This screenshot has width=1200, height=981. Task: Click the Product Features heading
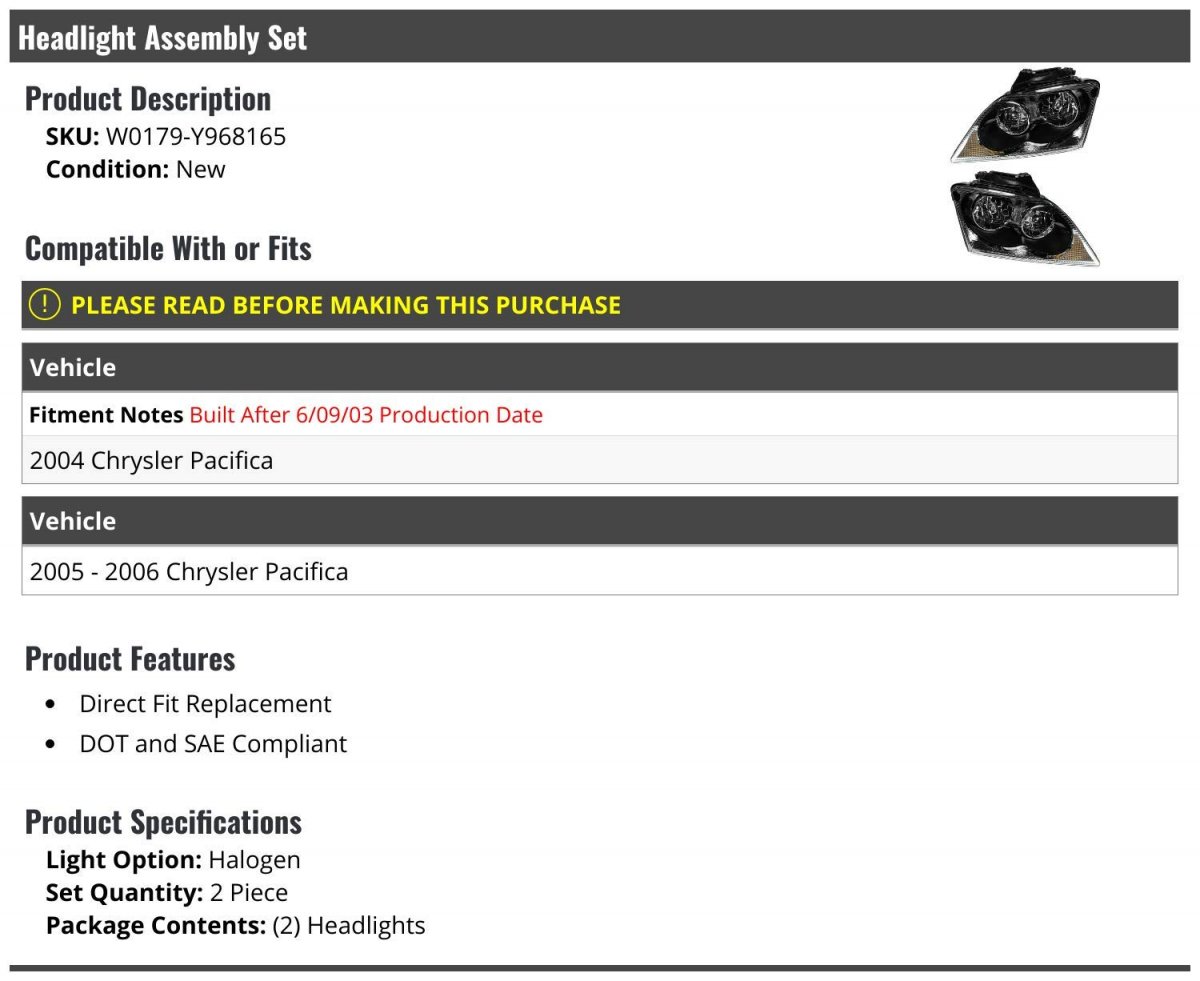point(130,658)
